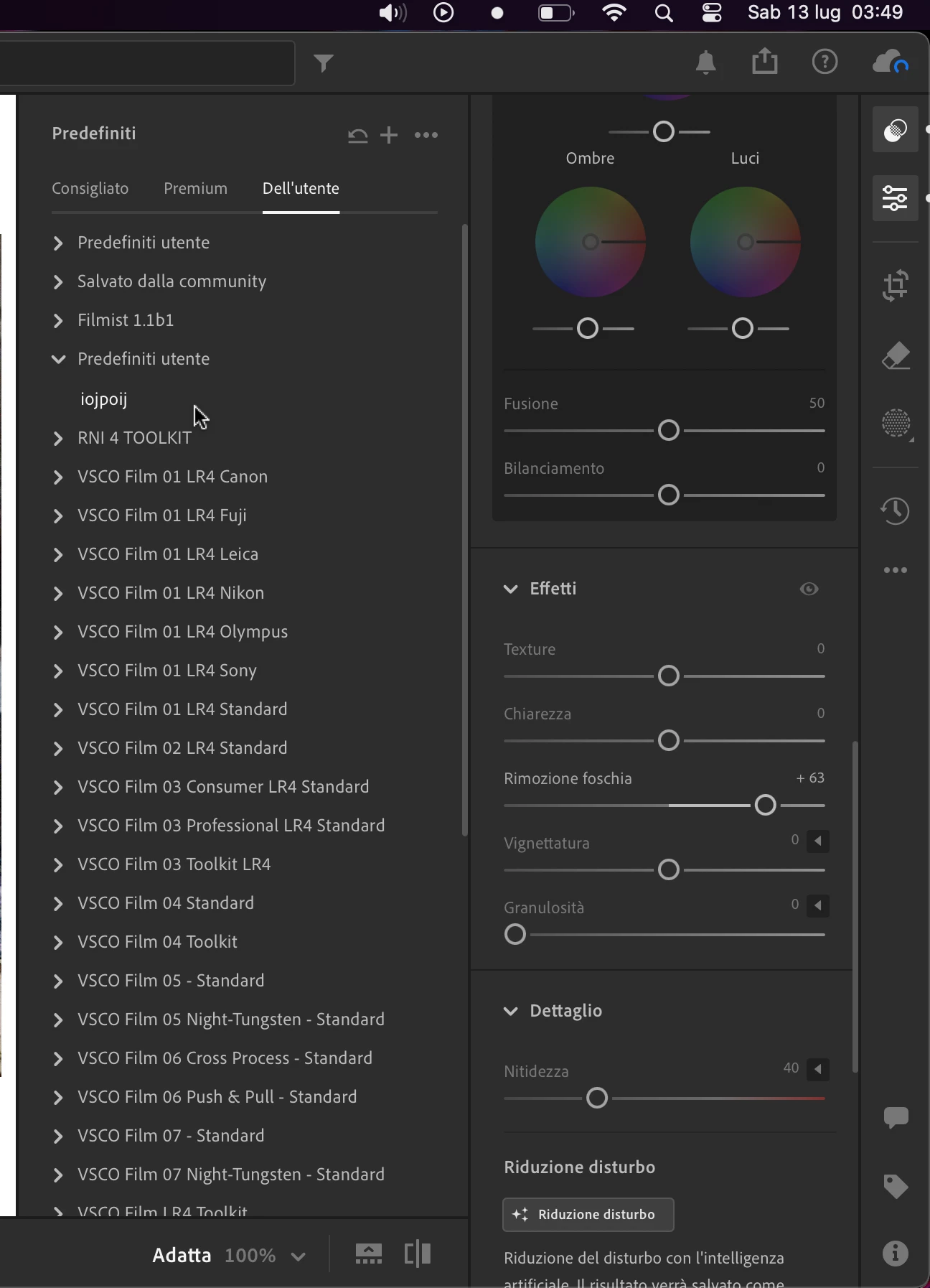Select the Healing eraser tool
Screen dimensions: 930x1288
tap(896, 356)
